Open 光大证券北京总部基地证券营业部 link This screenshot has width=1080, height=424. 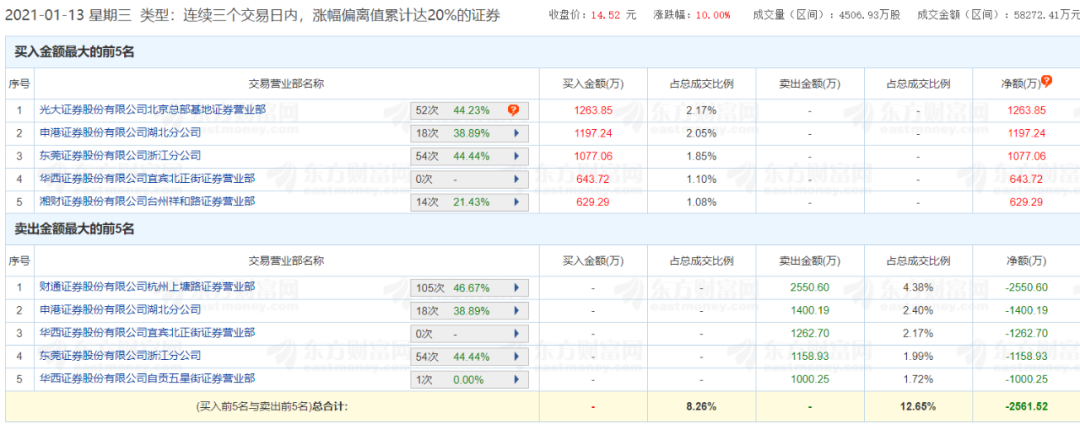click(x=152, y=110)
